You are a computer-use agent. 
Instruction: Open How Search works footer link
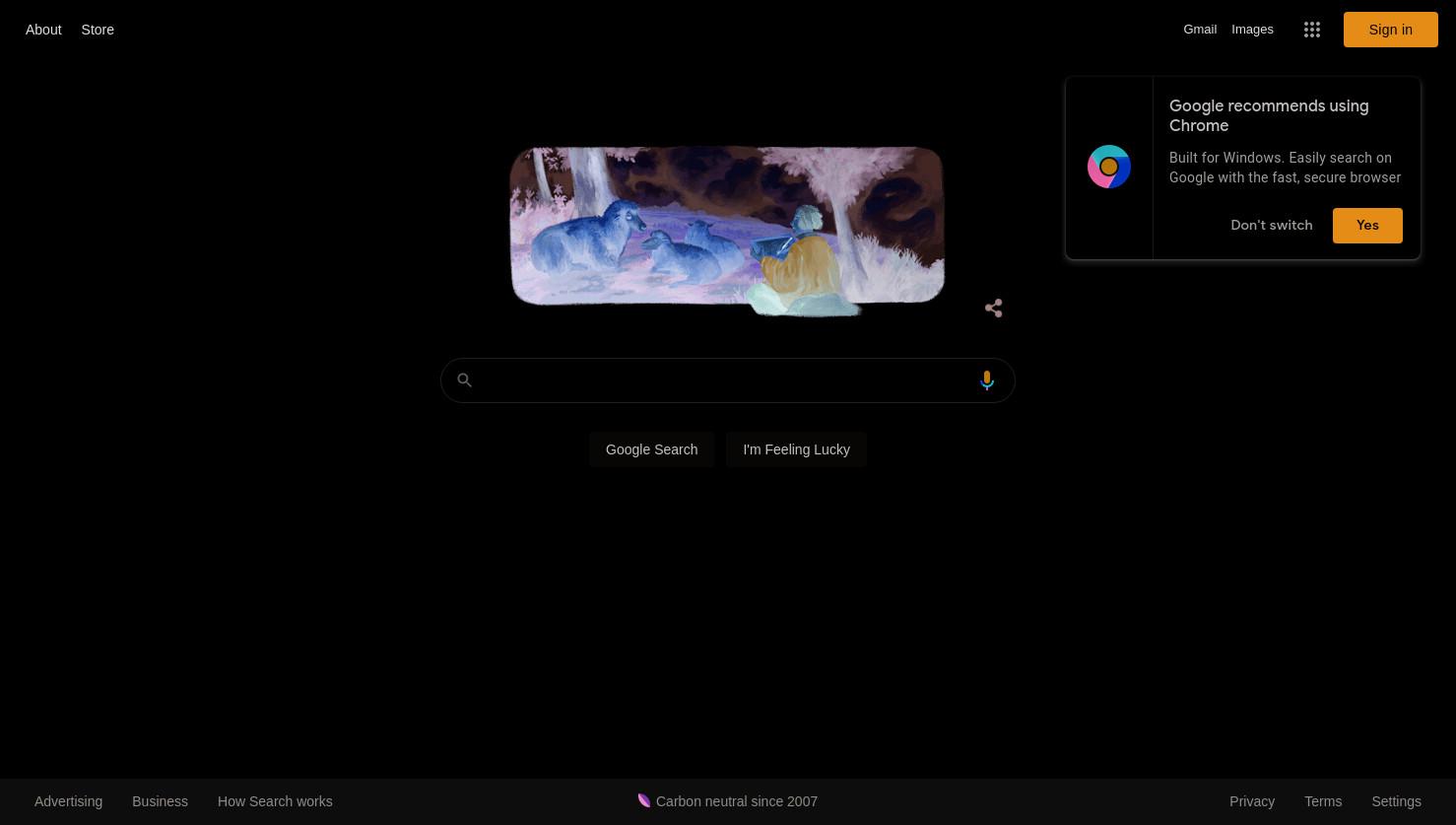click(275, 801)
